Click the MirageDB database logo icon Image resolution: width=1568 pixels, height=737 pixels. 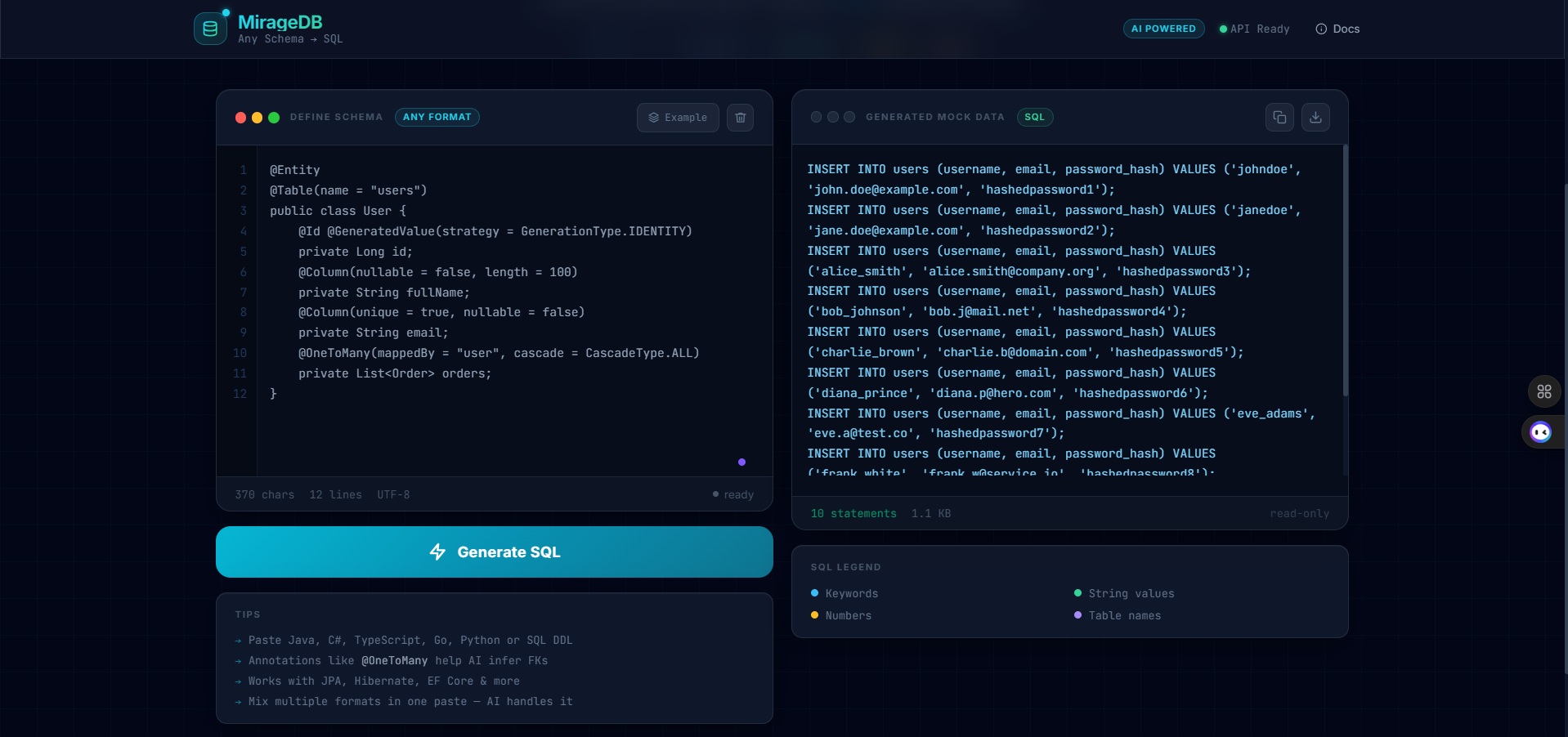pos(210,29)
